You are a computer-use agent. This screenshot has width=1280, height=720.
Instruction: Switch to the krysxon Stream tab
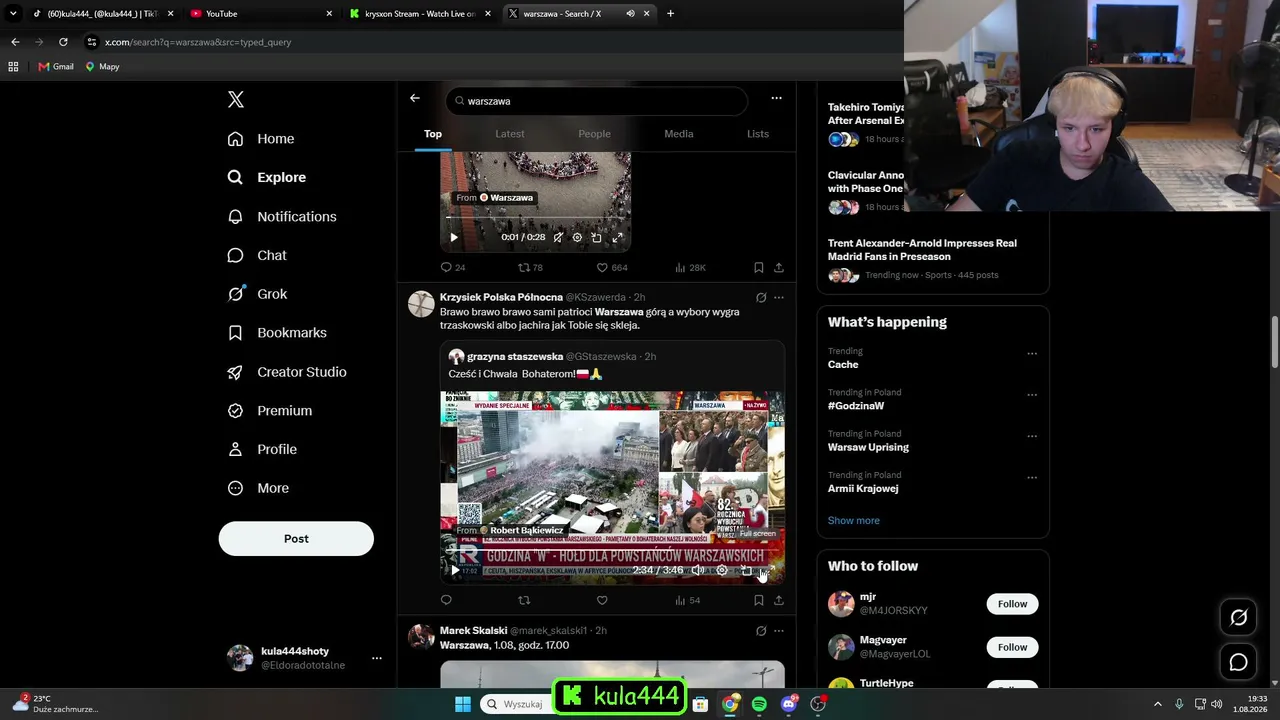tap(419, 14)
